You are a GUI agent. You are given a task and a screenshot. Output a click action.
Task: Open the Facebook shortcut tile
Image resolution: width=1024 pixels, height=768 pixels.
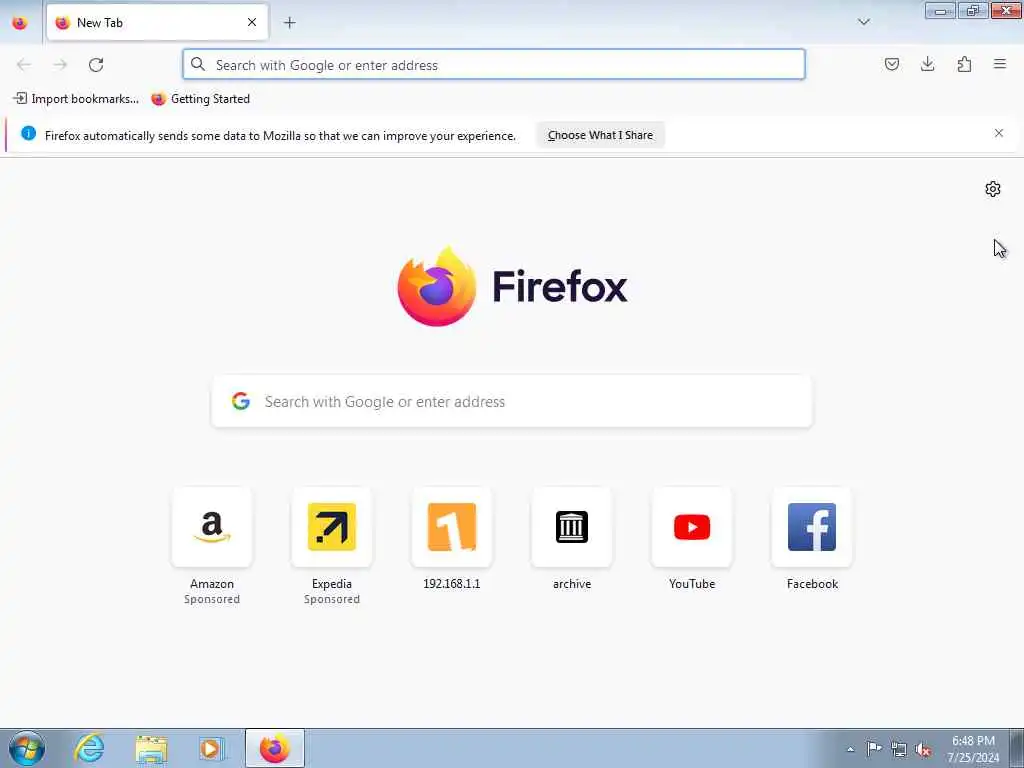point(812,527)
